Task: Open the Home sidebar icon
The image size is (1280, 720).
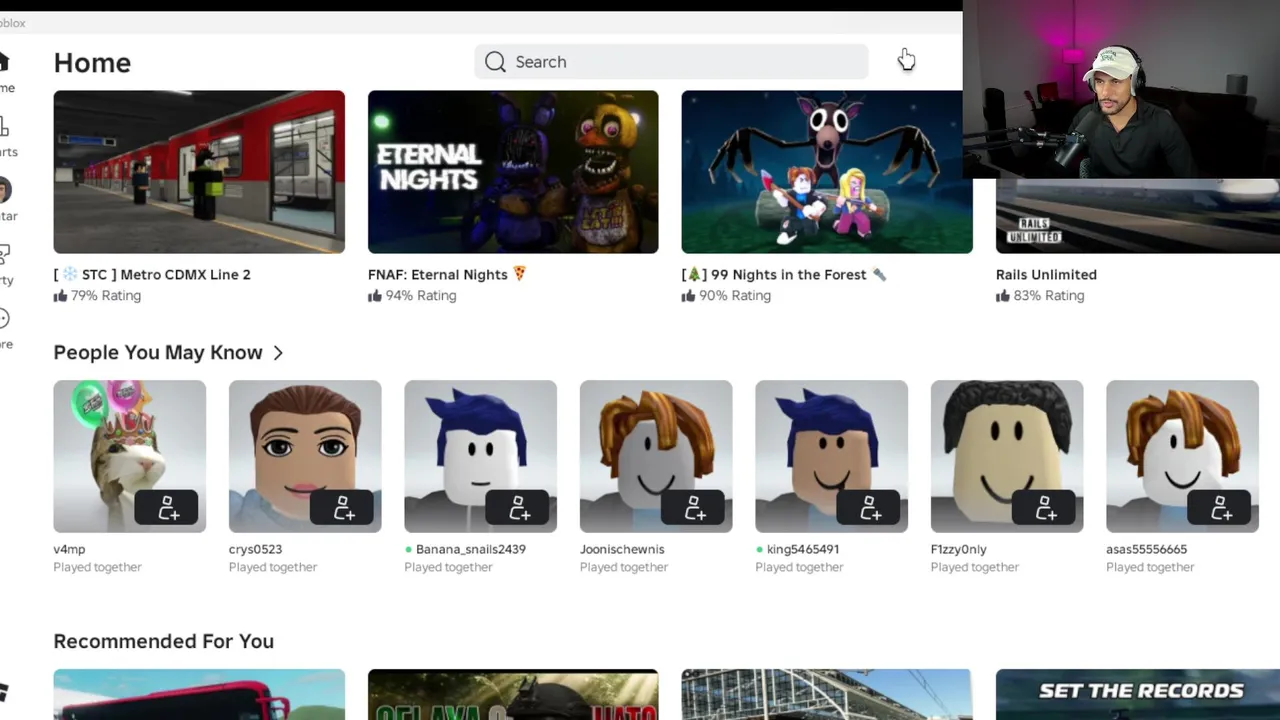Action: pyautogui.click(x=4, y=62)
